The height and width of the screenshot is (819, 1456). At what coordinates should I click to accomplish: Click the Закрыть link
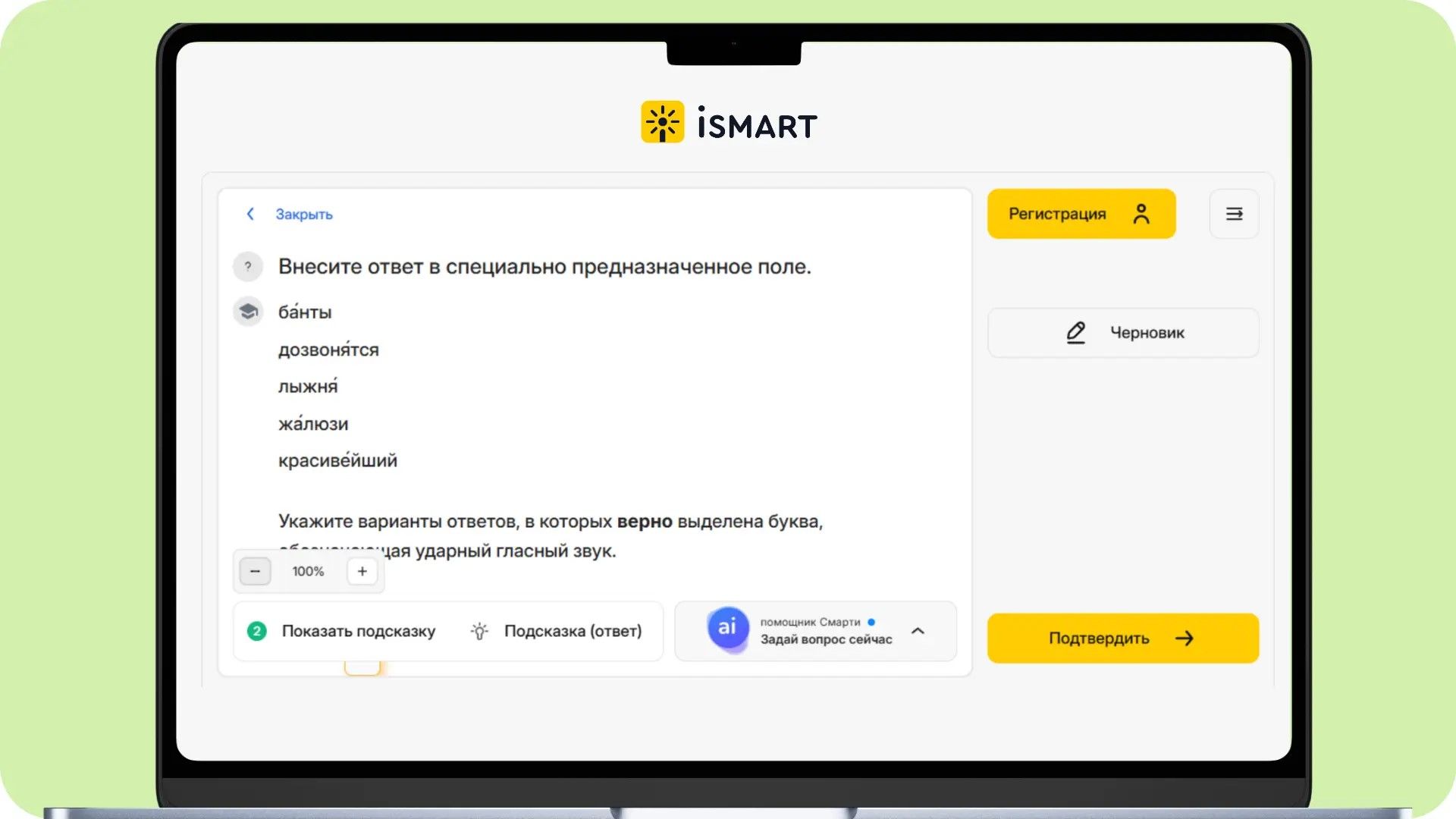[x=304, y=214]
